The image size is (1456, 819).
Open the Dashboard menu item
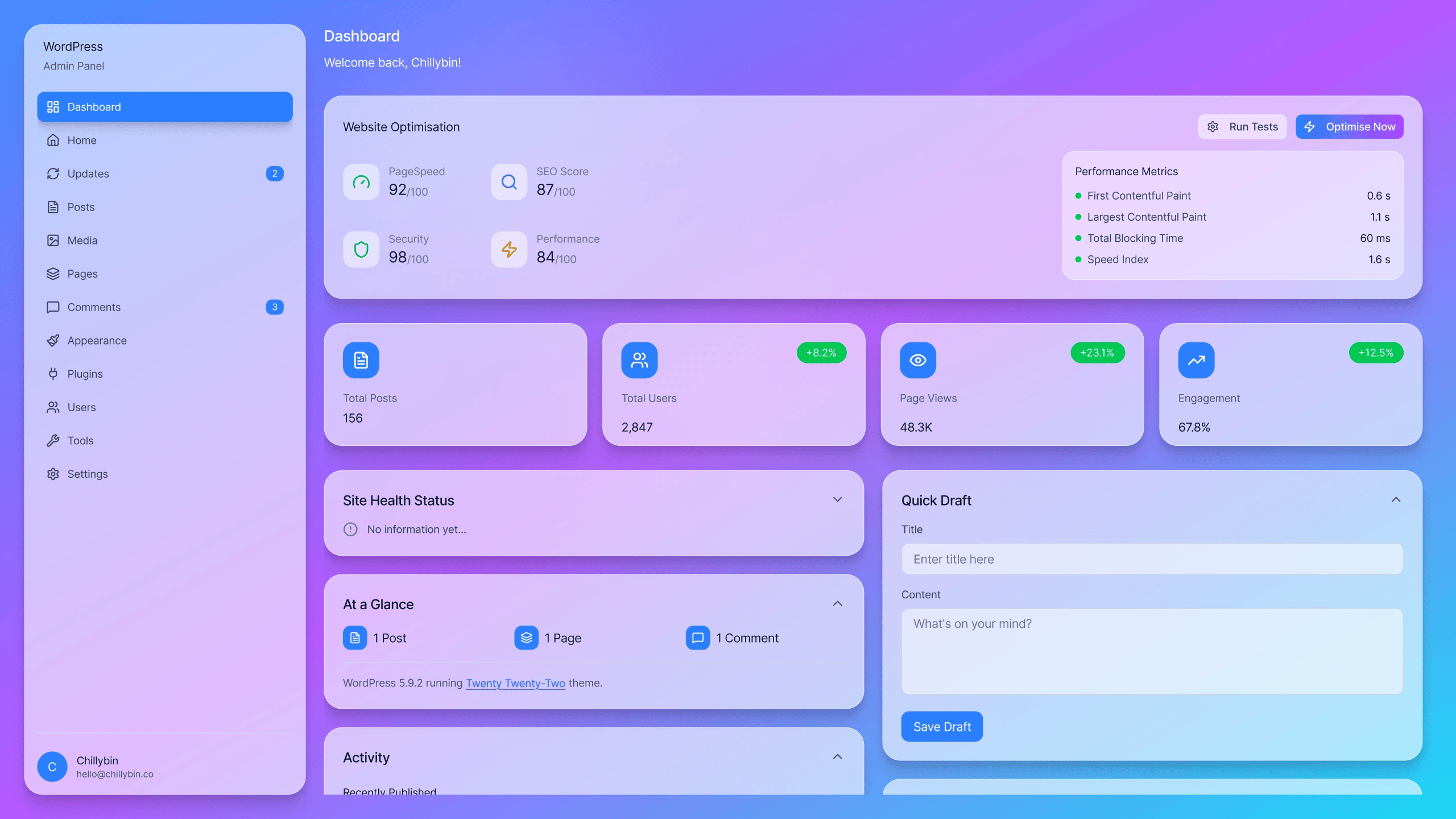94,107
